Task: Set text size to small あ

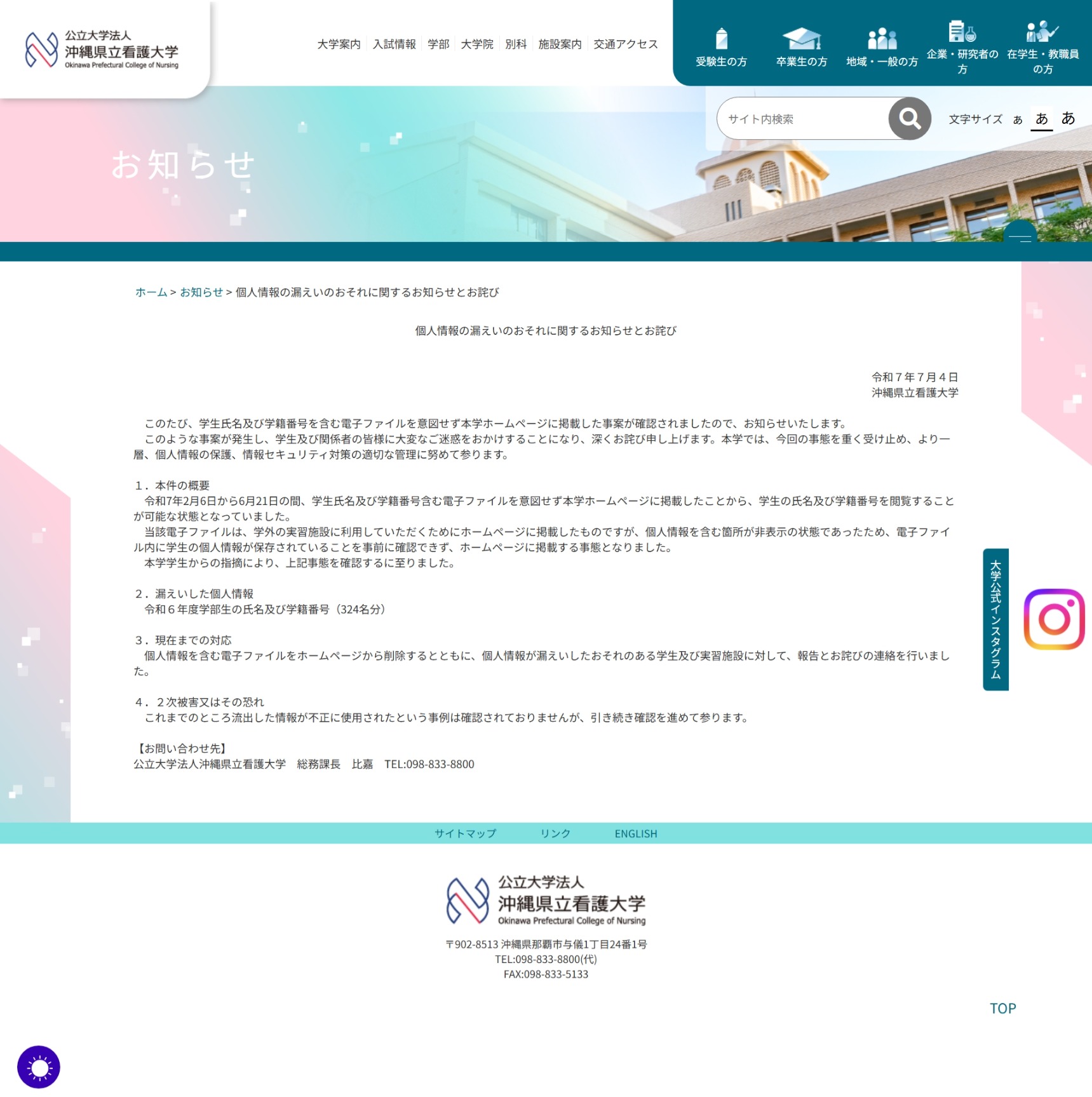Action: [1018, 120]
